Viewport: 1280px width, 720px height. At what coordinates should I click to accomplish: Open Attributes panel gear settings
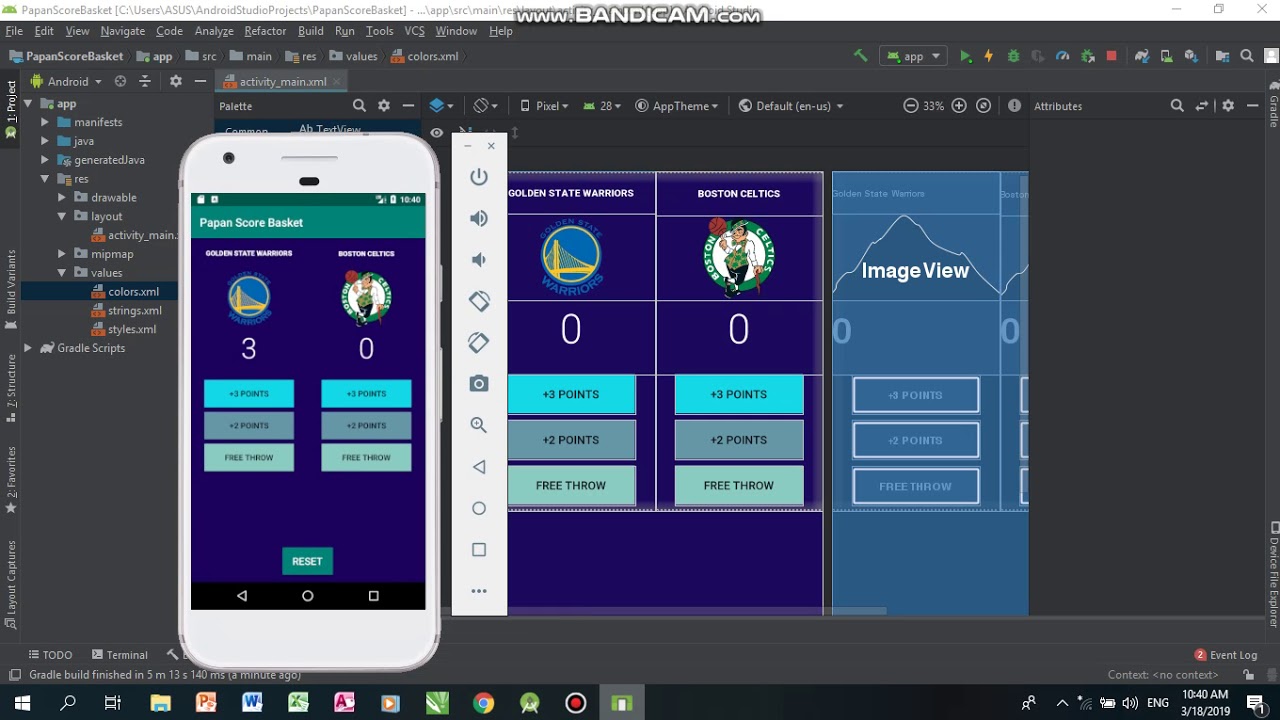[x=1228, y=105]
